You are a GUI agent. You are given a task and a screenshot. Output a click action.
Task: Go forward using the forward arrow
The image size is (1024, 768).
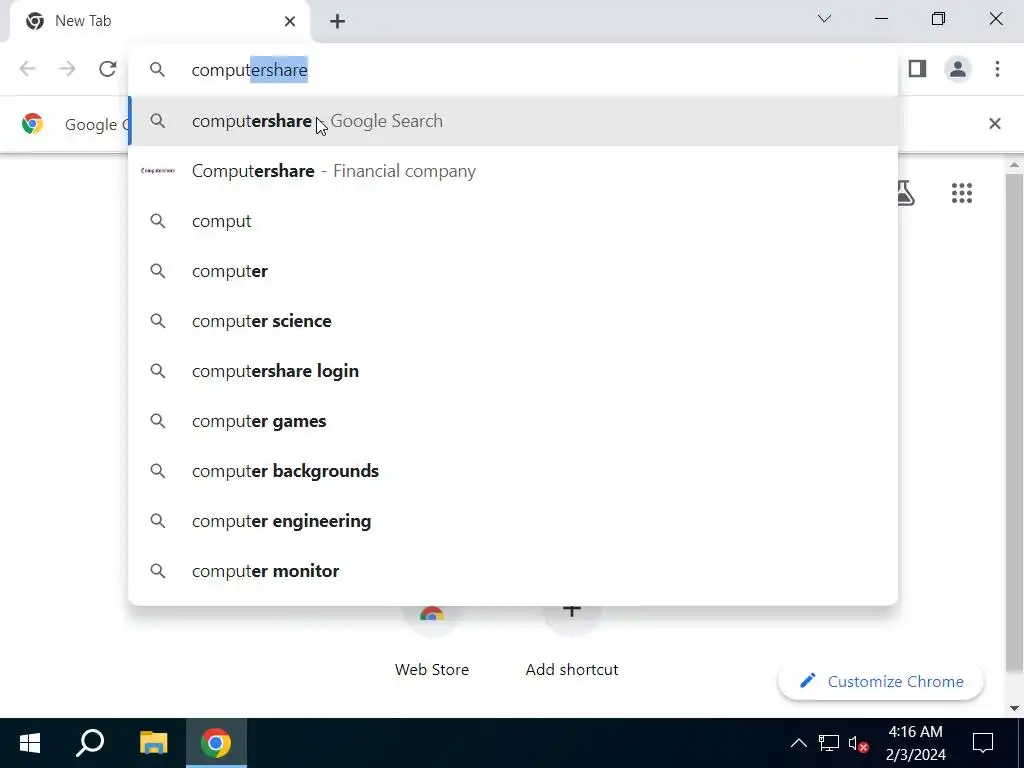point(67,69)
